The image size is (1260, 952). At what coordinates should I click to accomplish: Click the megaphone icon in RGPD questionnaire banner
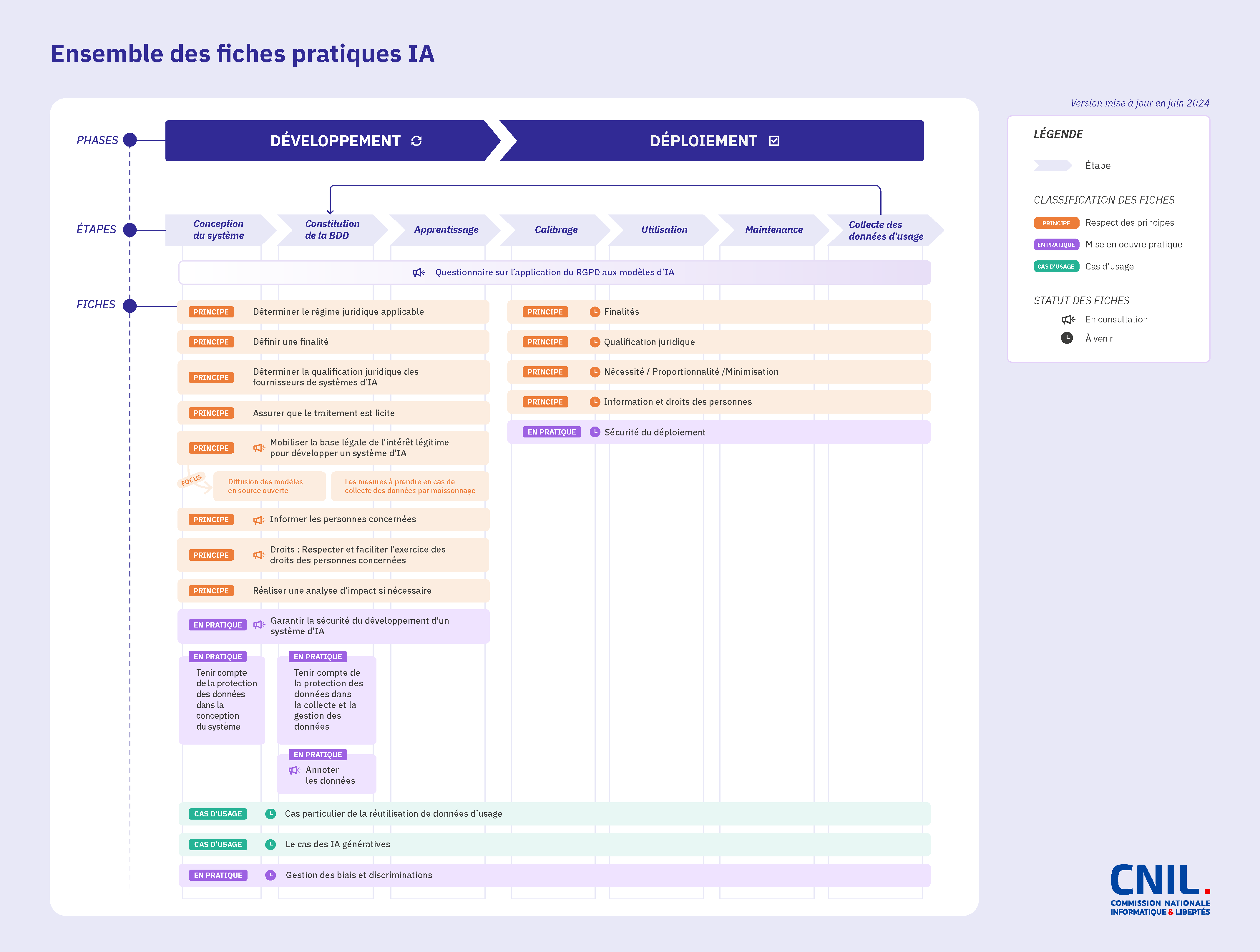418,273
